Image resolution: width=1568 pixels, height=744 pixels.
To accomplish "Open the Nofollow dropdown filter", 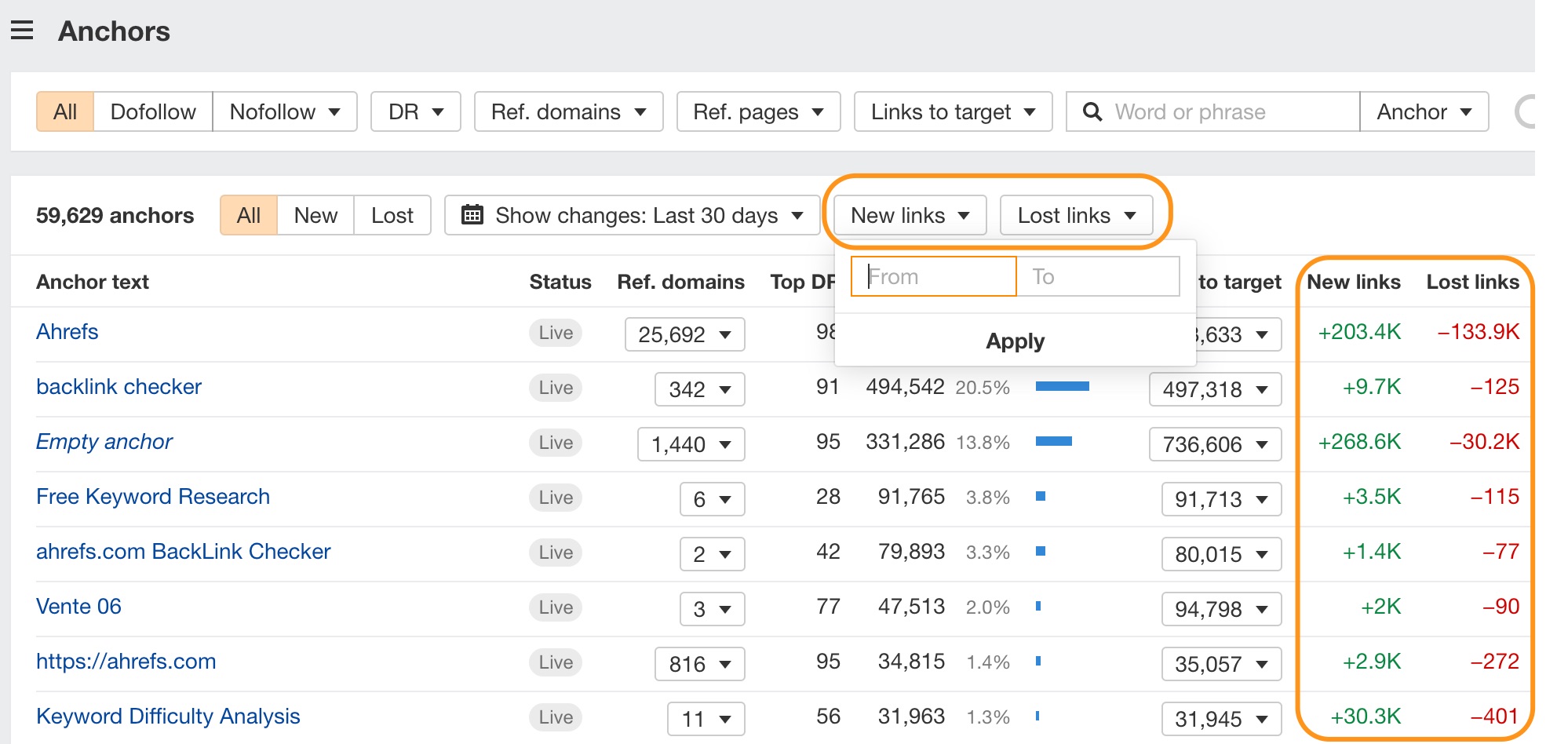I will click(x=284, y=112).
